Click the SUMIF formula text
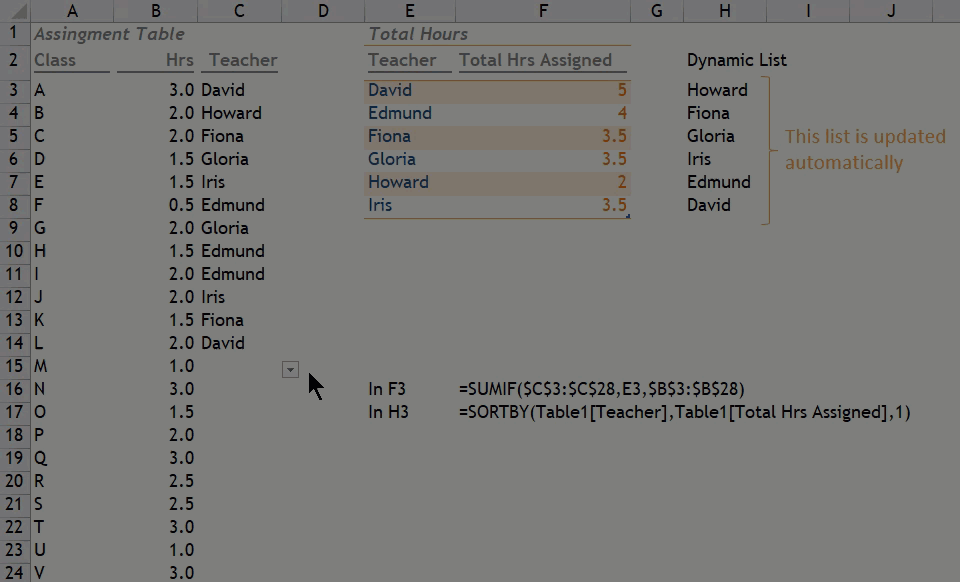Image resolution: width=960 pixels, height=582 pixels. 601,389
